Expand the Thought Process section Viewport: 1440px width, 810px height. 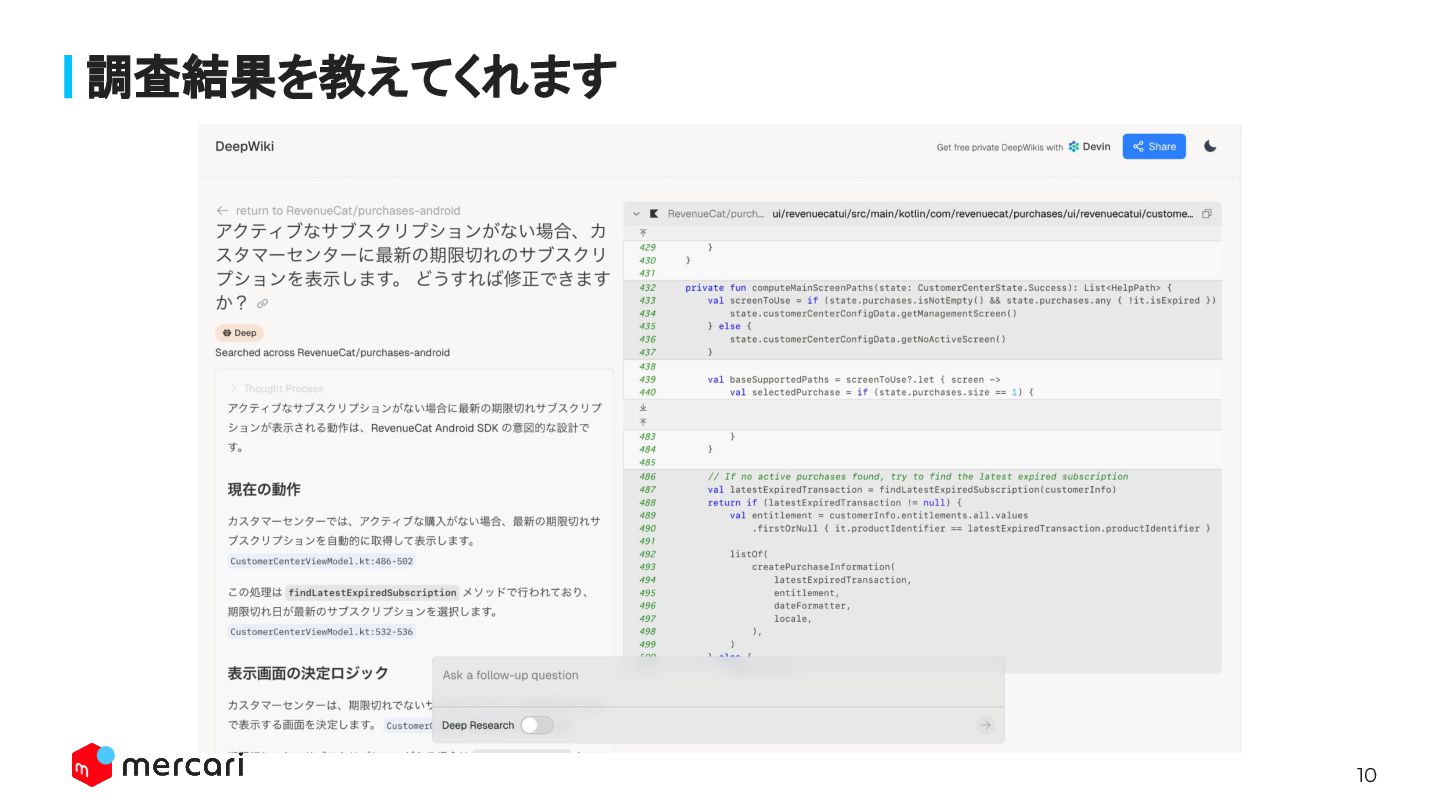point(276,389)
